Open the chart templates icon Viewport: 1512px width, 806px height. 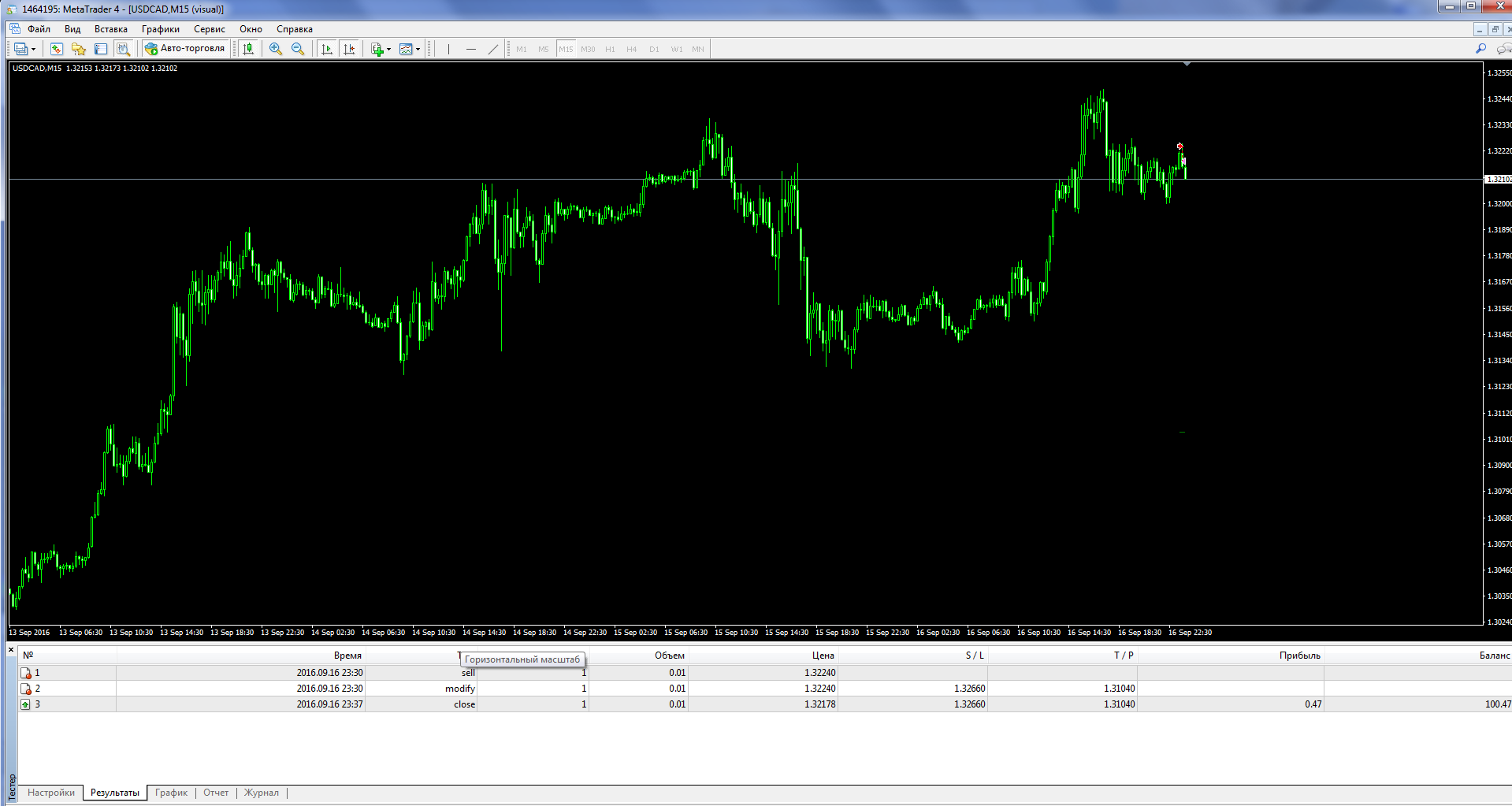pos(406,49)
